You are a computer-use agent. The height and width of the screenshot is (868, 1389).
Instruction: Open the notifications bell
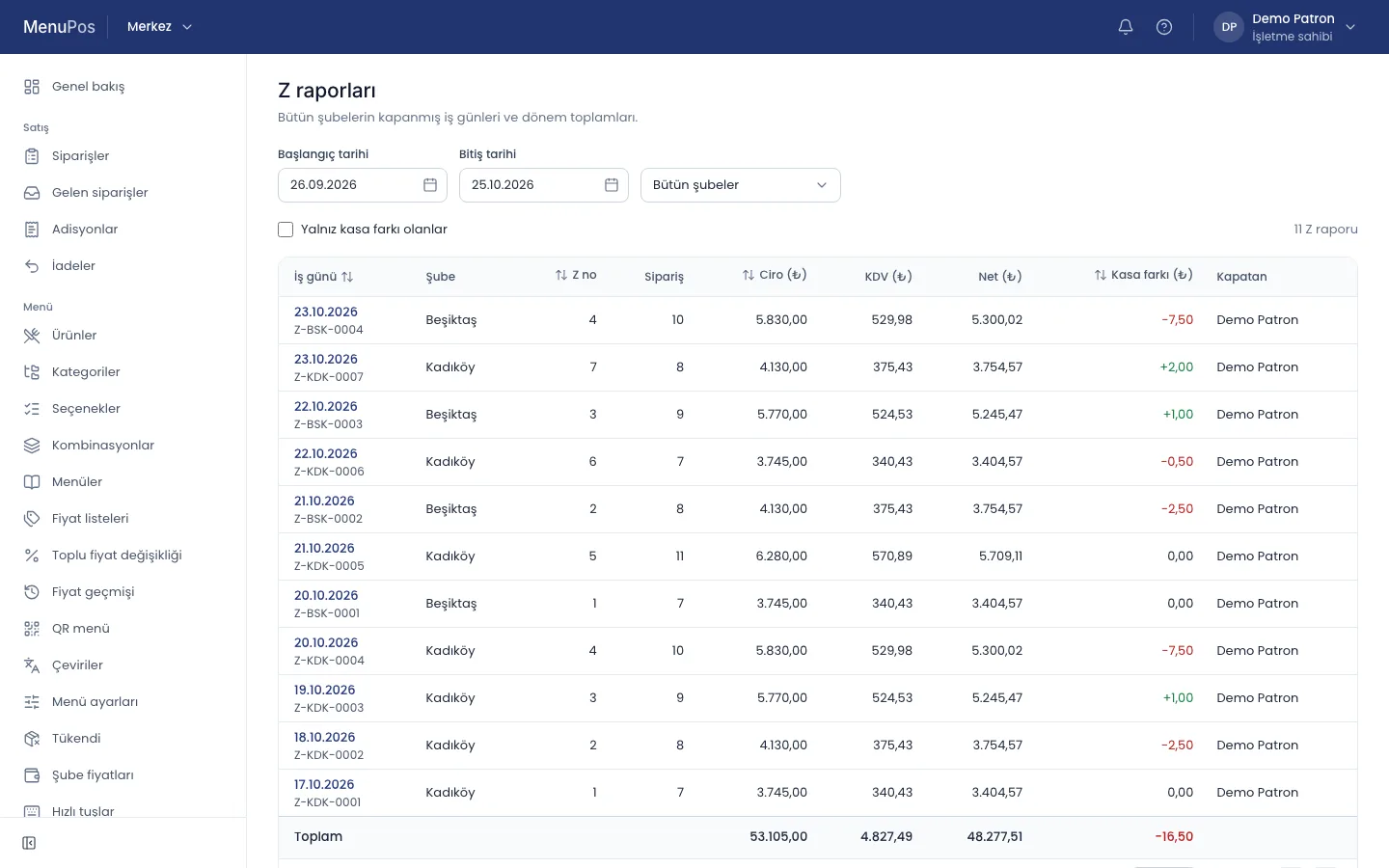[x=1126, y=27]
